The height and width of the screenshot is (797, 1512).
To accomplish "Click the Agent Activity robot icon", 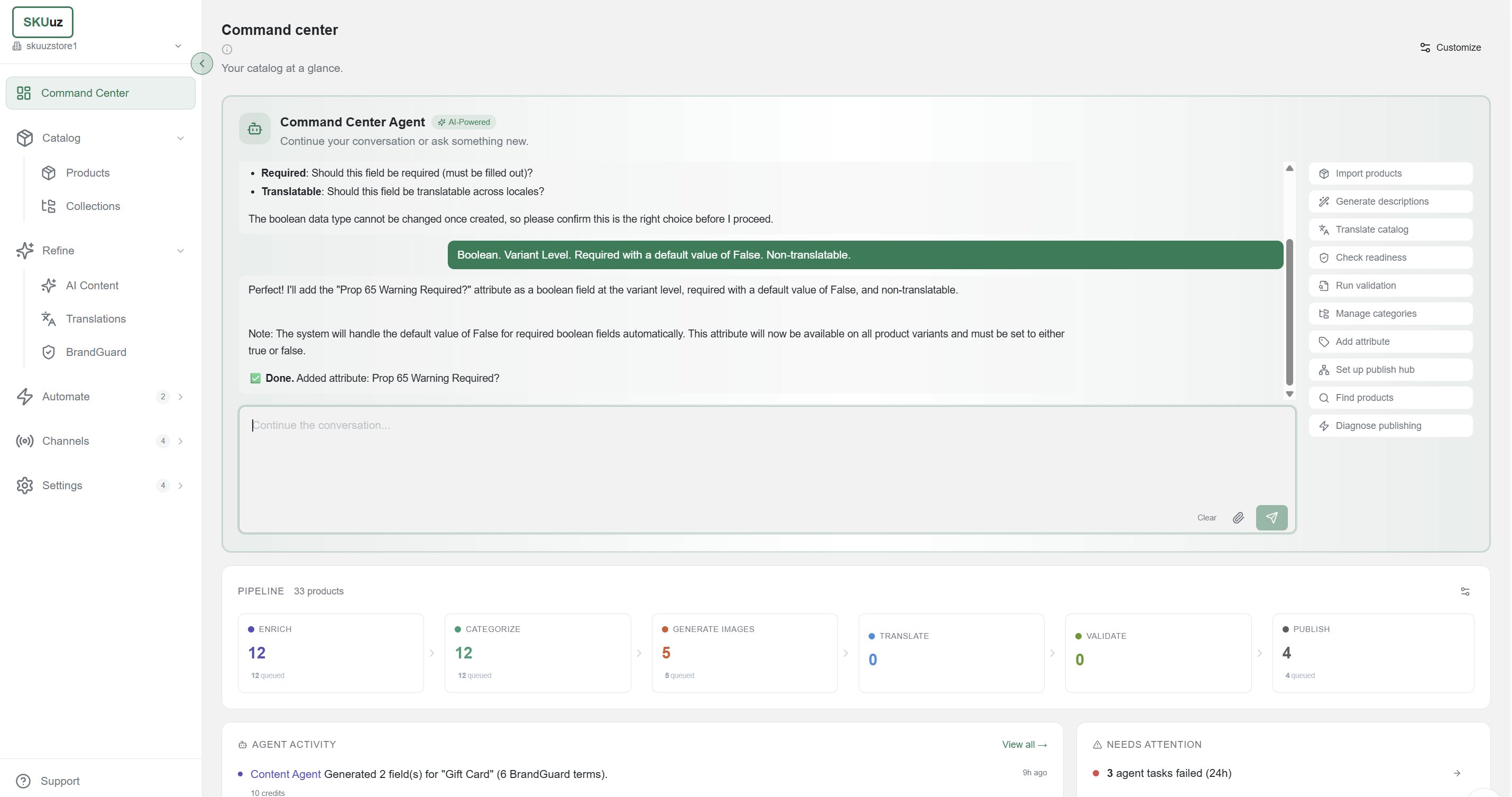I will [x=243, y=745].
